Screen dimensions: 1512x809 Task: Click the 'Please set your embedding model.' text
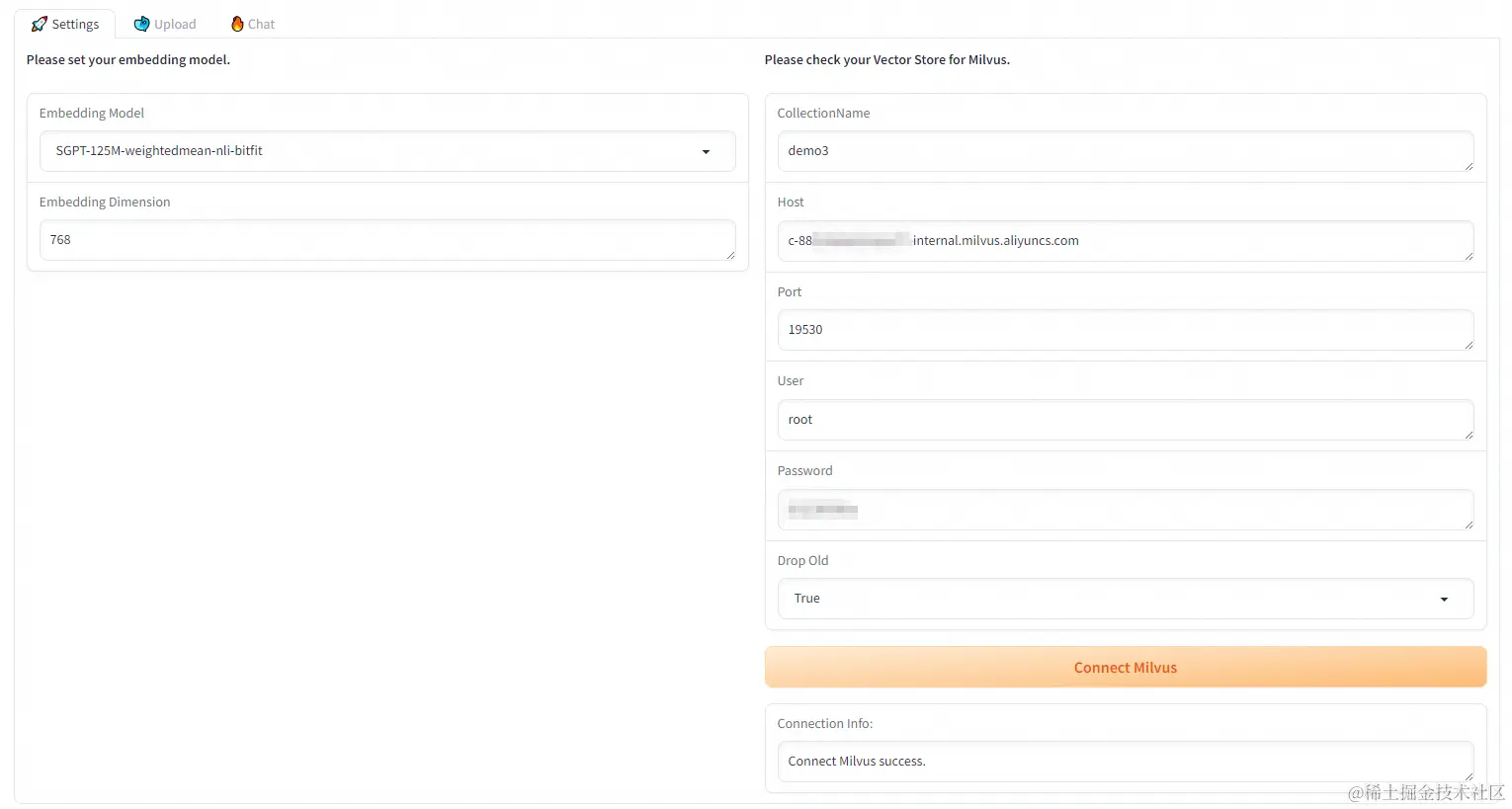[x=128, y=60]
